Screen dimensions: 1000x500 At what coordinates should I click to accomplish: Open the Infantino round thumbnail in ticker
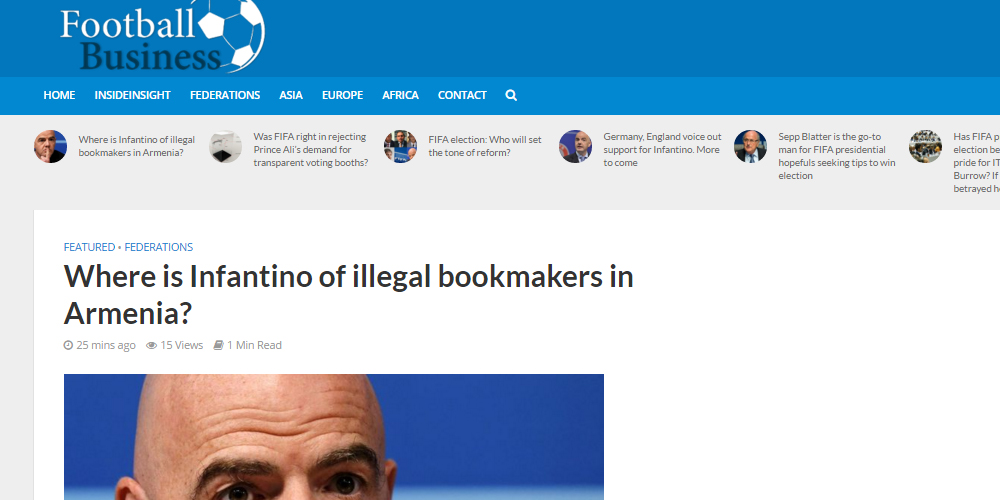click(x=50, y=147)
